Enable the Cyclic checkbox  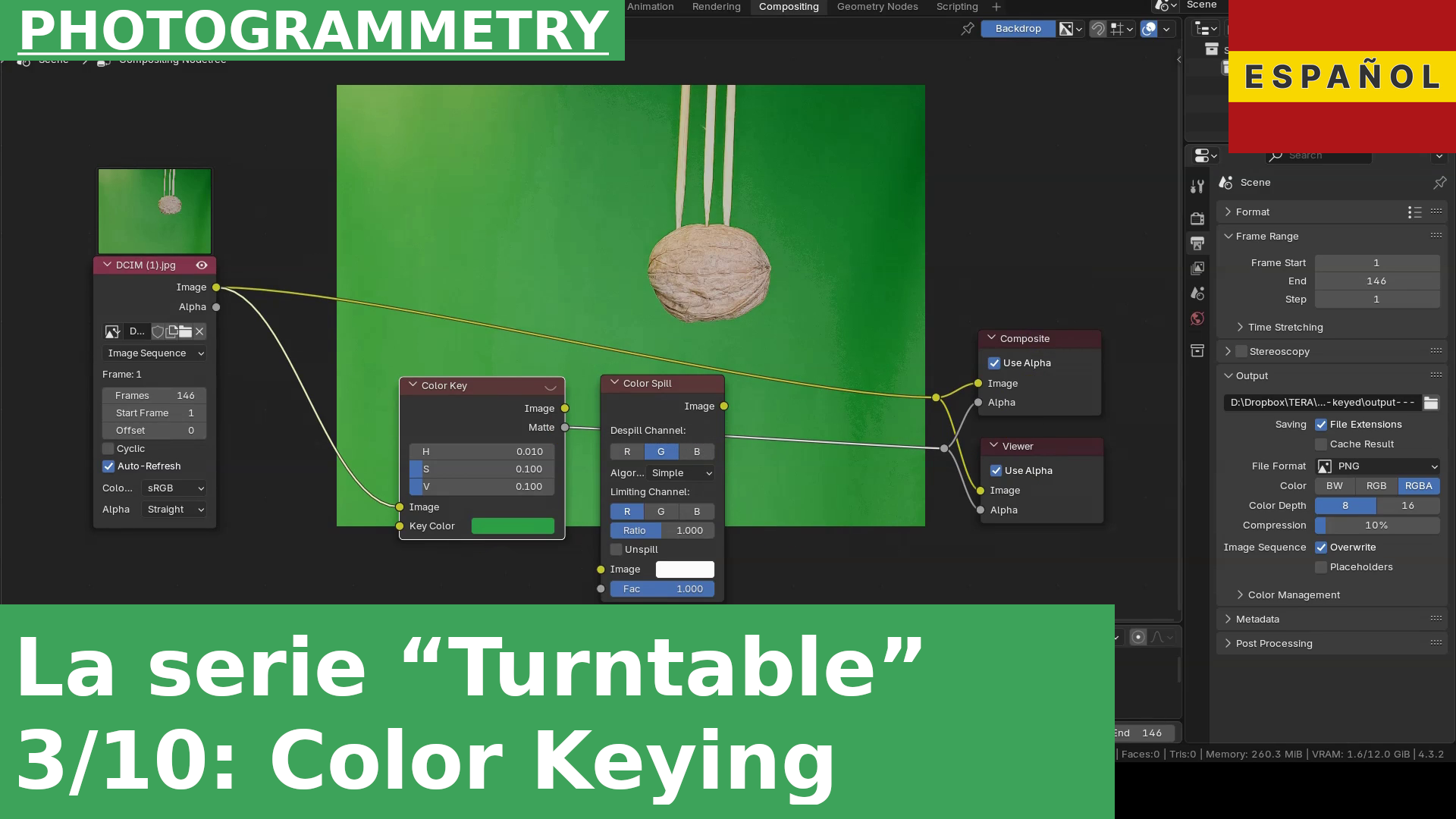(108, 449)
